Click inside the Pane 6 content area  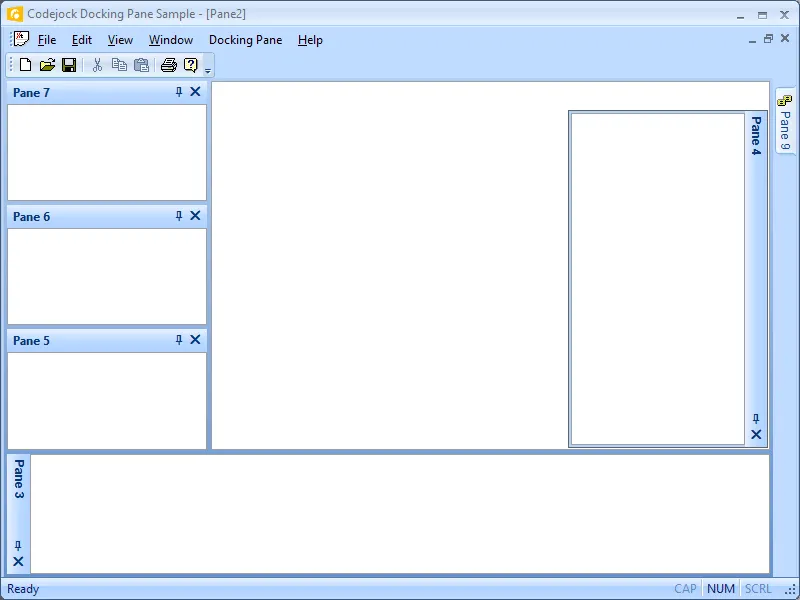point(107,276)
